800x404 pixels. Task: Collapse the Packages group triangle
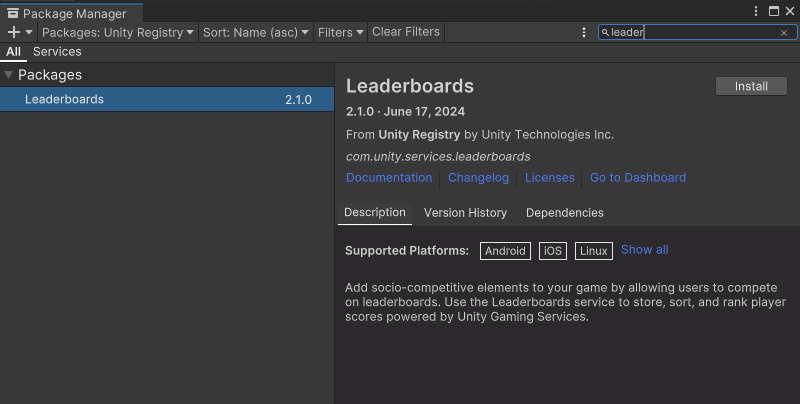(8, 75)
